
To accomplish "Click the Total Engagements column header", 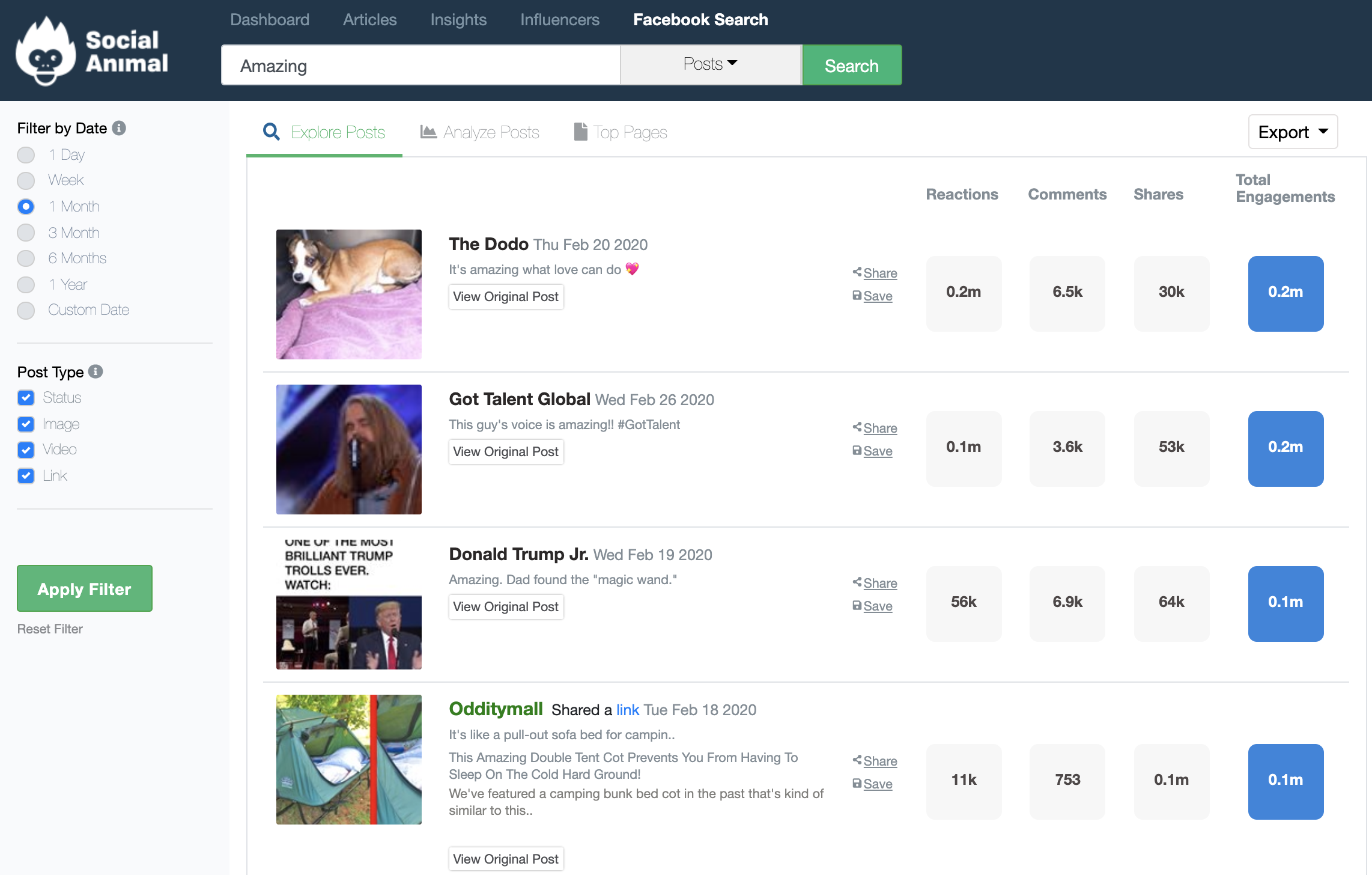I will 1285,188.
